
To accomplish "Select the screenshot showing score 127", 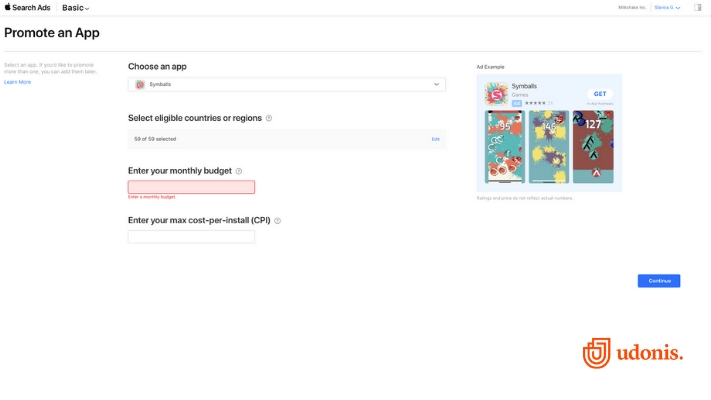I will (x=593, y=146).
